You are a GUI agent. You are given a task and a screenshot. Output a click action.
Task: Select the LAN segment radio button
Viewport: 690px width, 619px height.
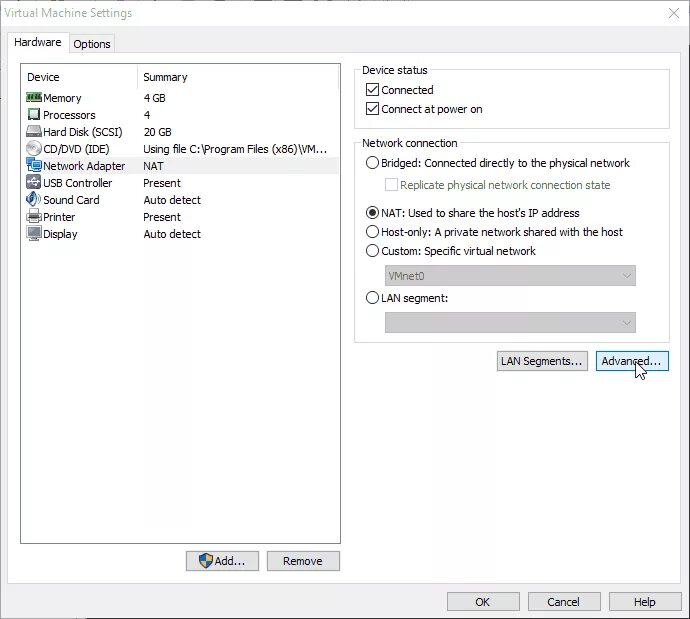click(x=372, y=298)
